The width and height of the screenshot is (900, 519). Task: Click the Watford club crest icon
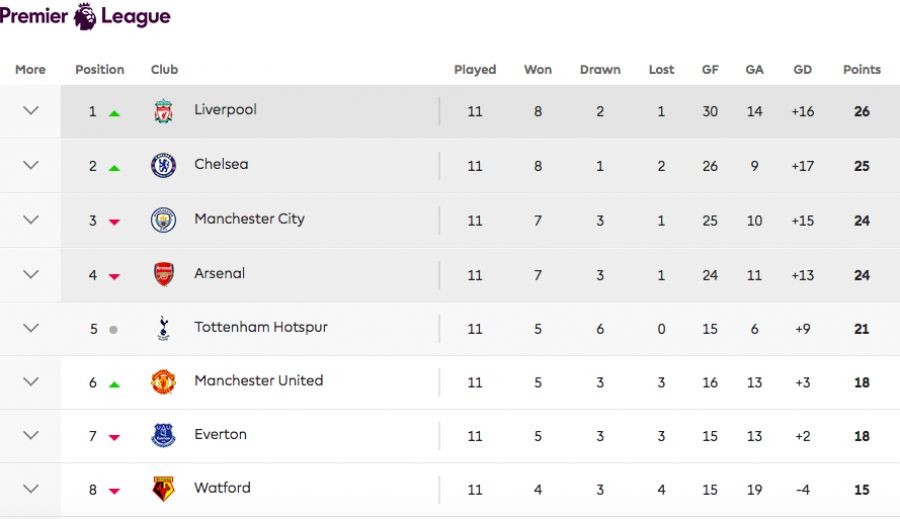(x=163, y=489)
